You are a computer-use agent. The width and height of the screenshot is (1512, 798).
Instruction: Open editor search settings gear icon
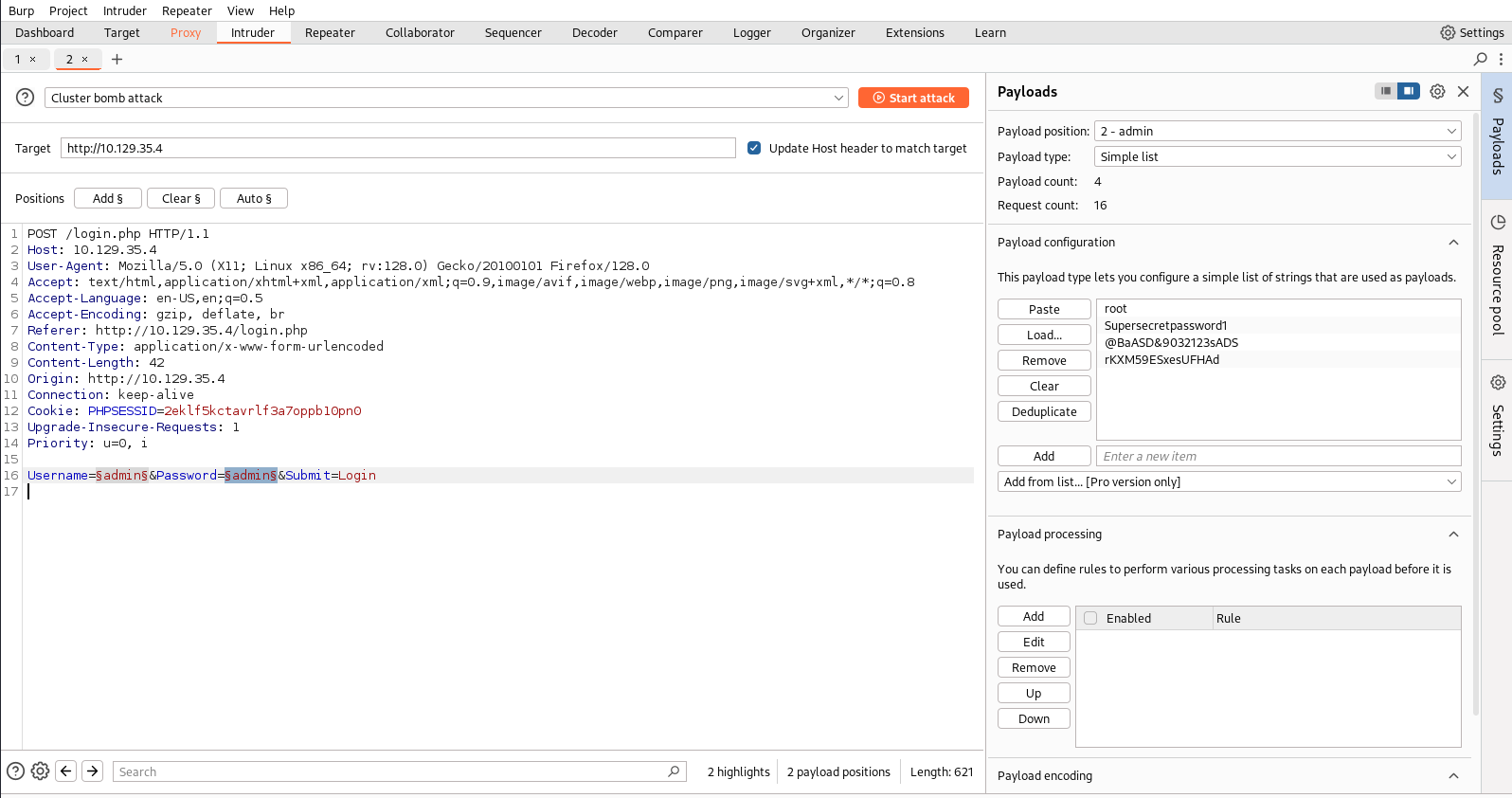click(x=40, y=771)
